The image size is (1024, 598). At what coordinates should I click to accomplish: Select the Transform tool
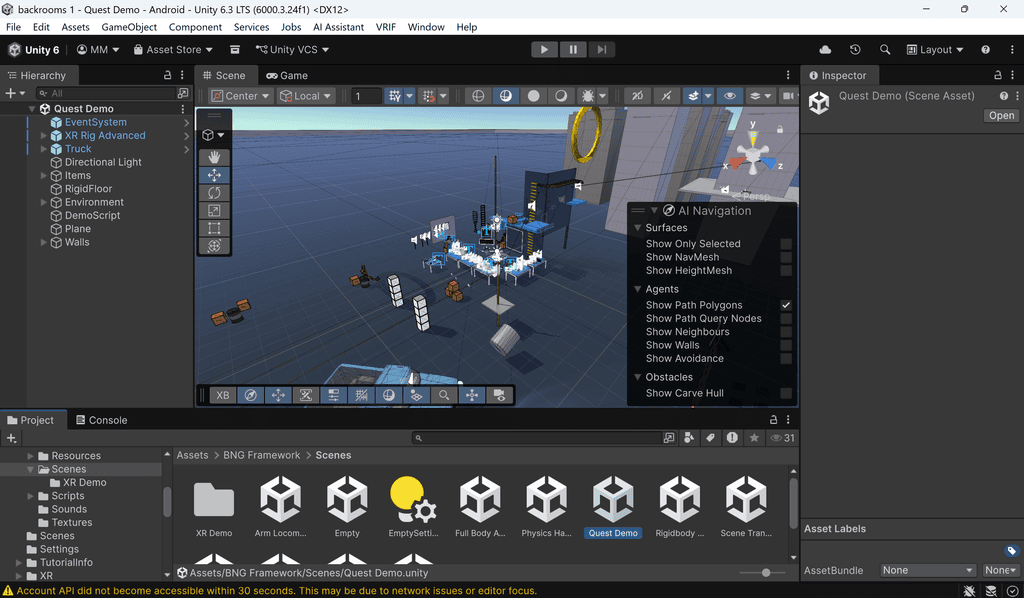pos(214,245)
